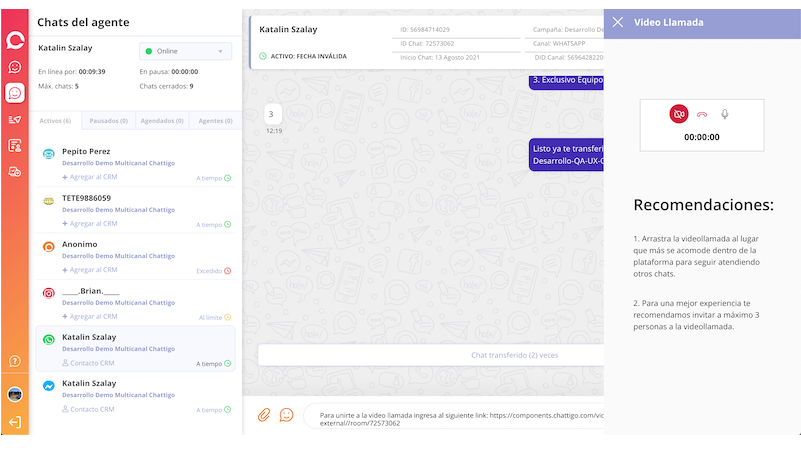This screenshot has width=801, height=450.
Task: Open the outbound campaign send icon in sidebar
Action: point(15,120)
